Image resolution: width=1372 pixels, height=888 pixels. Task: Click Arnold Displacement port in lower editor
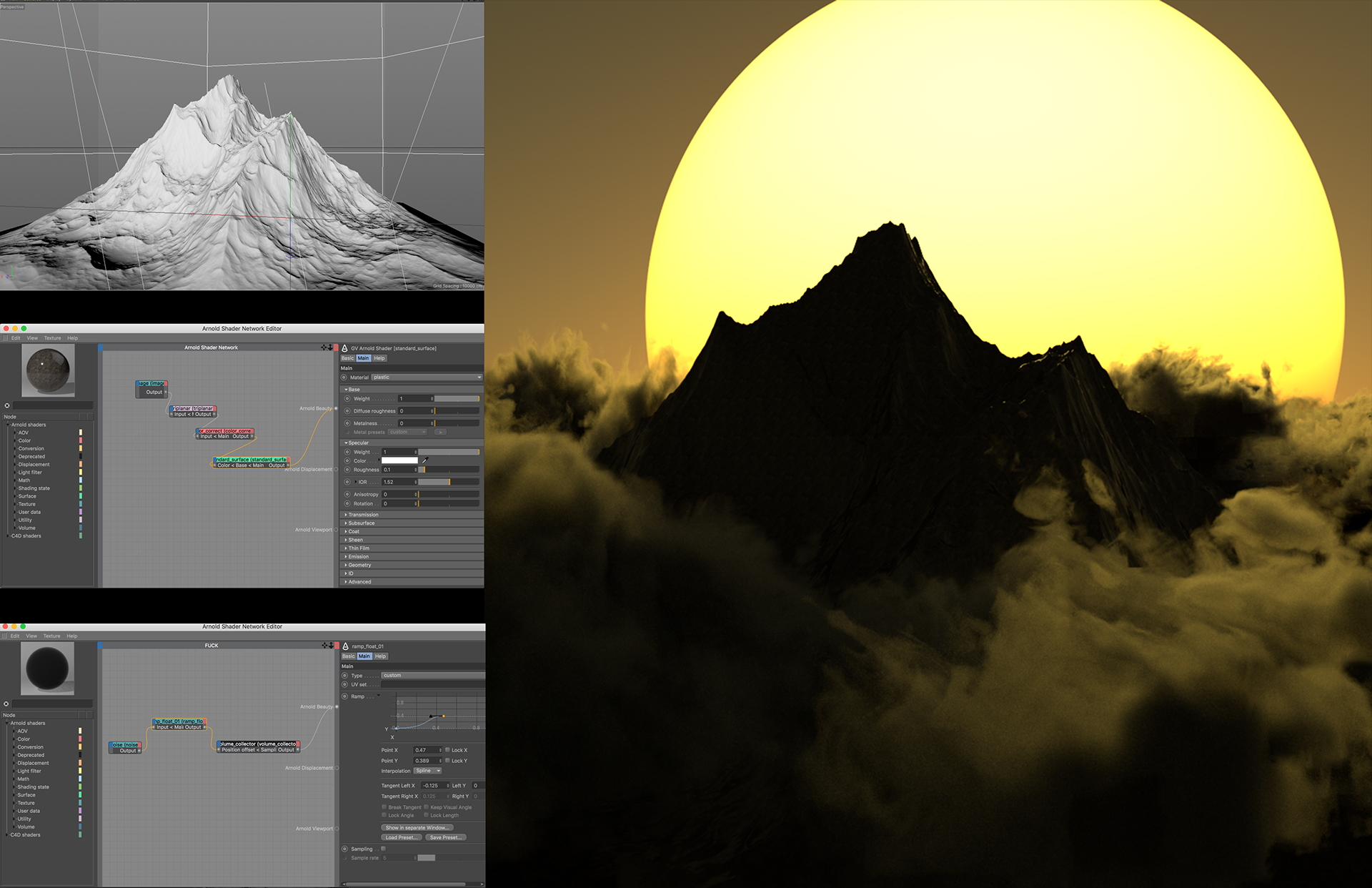(337, 768)
